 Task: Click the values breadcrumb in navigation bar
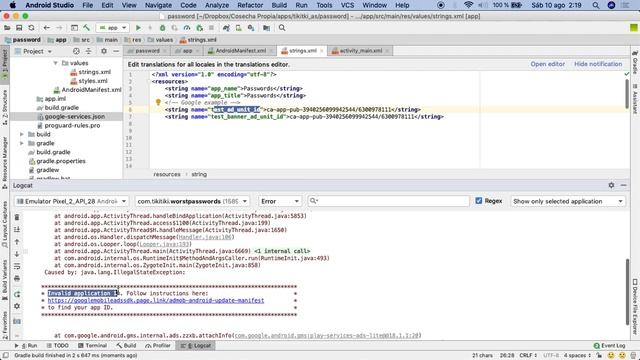160,40
